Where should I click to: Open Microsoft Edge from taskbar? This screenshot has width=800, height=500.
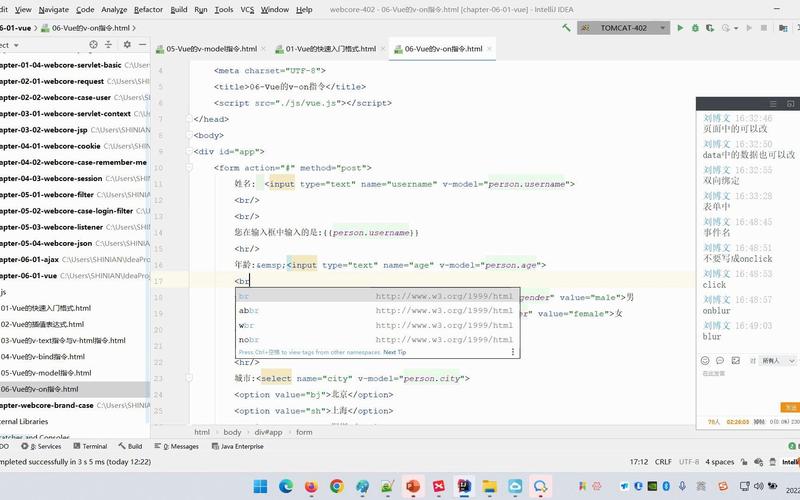286,486
